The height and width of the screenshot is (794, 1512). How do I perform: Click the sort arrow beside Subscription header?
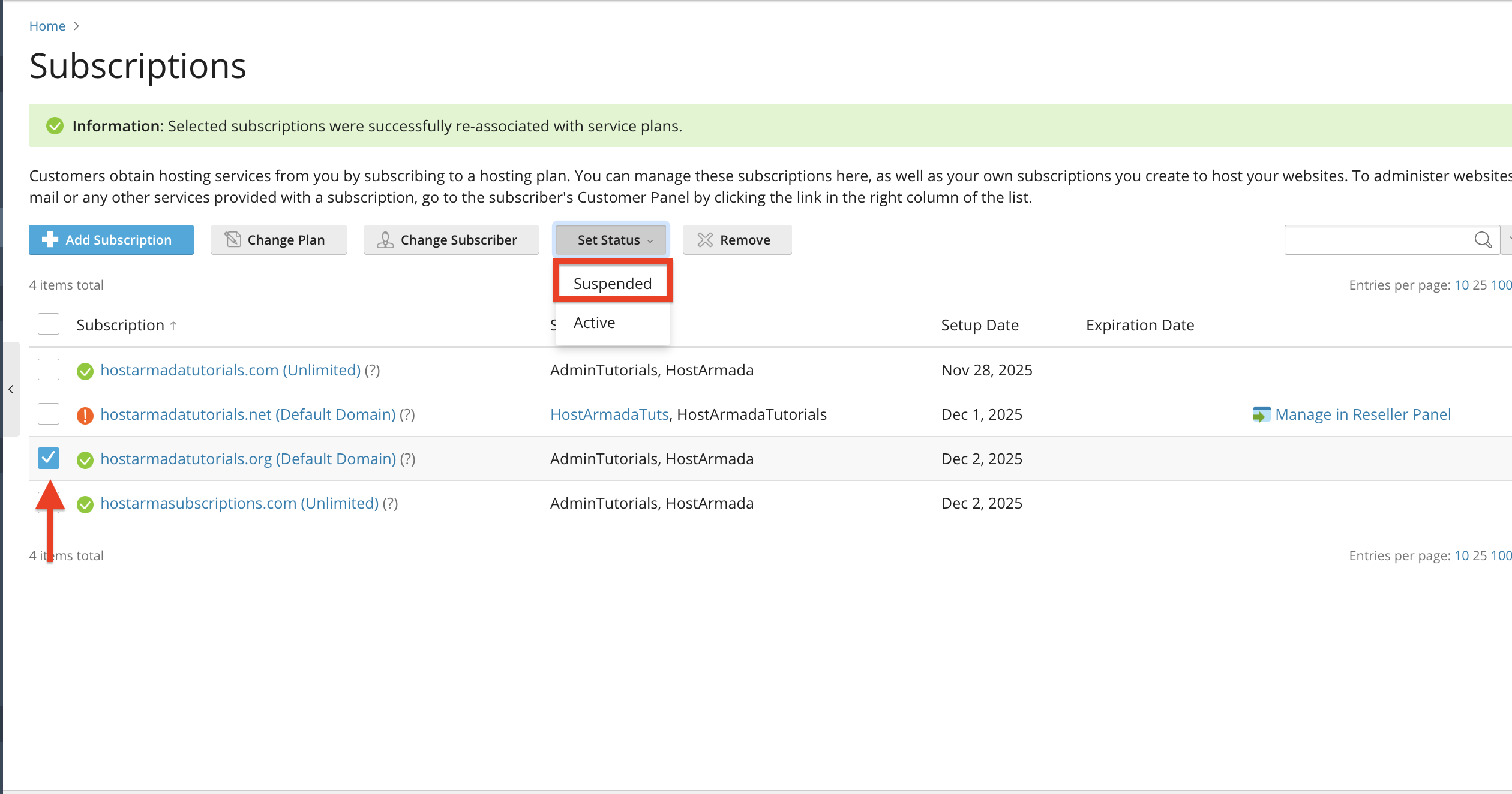click(173, 326)
